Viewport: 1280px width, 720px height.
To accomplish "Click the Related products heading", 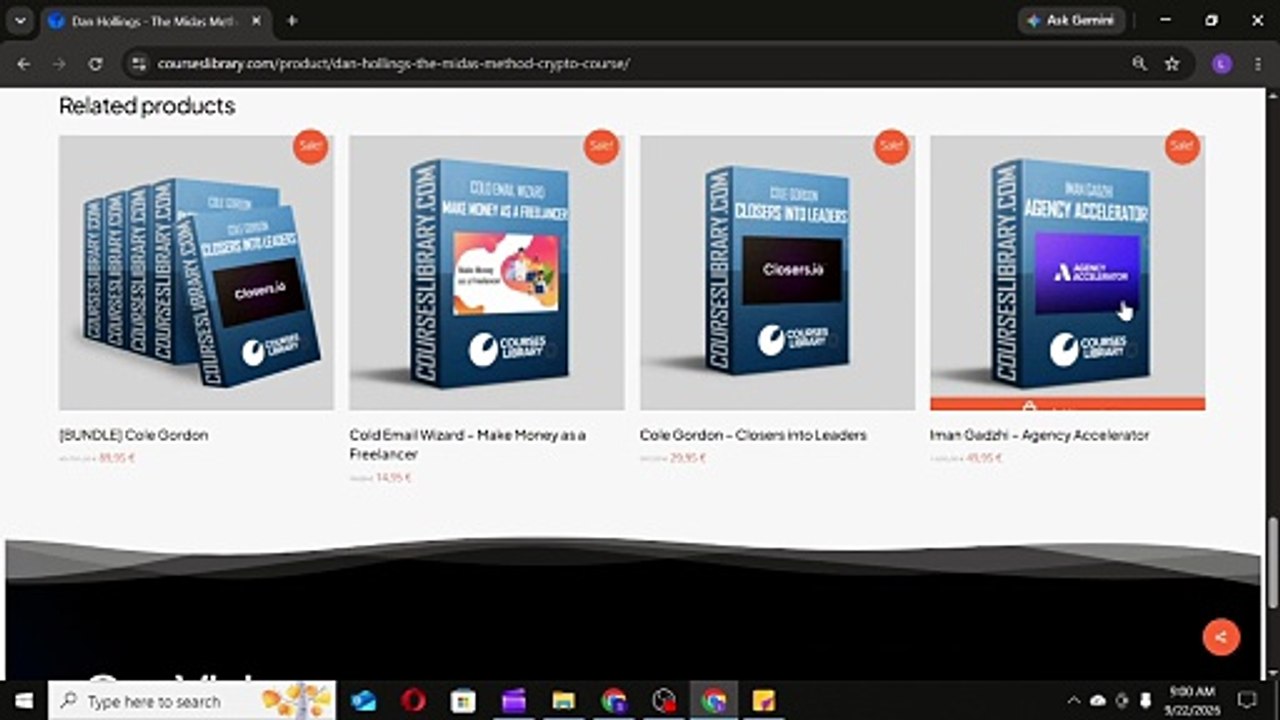I will coord(147,106).
